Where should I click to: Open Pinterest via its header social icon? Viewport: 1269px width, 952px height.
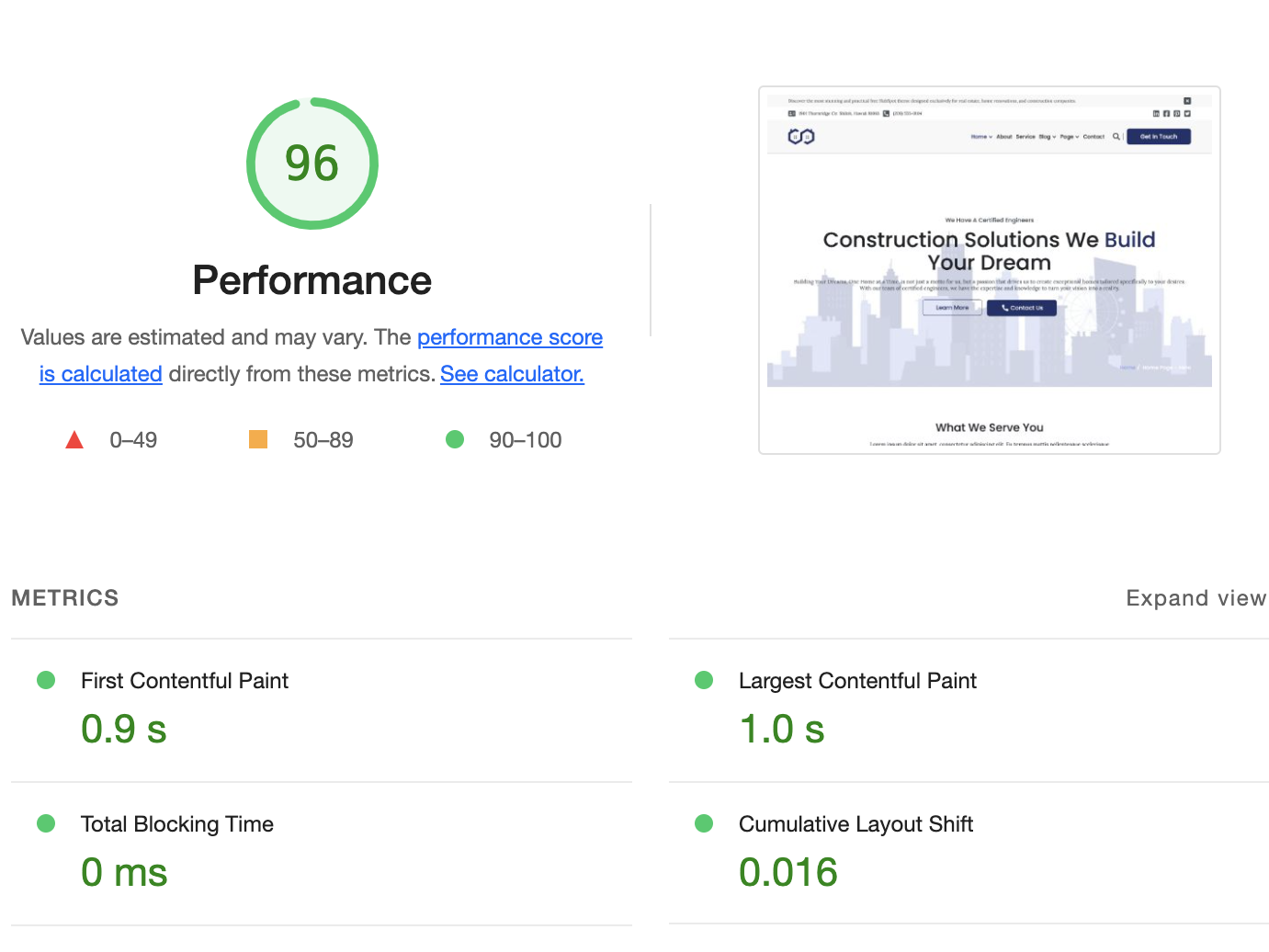(x=1176, y=112)
